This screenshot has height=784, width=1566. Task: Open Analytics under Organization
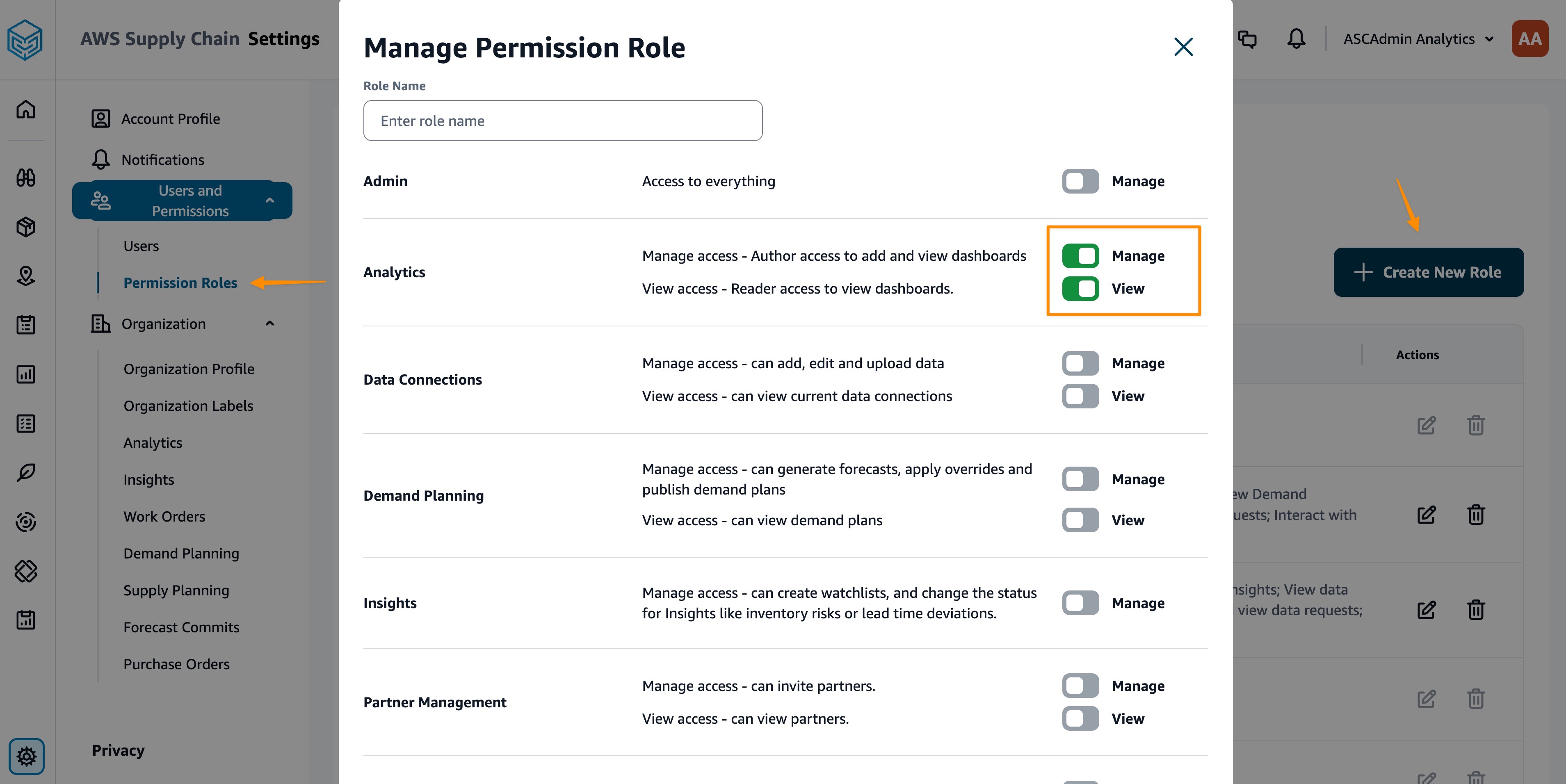pos(153,443)
